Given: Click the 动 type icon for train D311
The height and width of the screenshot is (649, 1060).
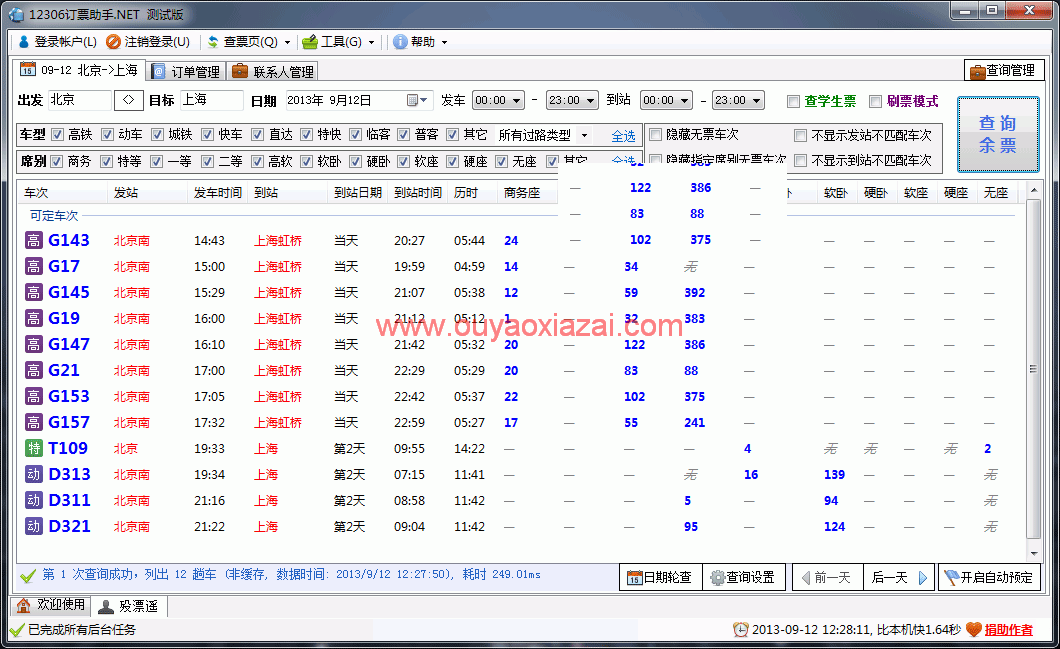Looking at the screenshot, I should tap(33, 500).
